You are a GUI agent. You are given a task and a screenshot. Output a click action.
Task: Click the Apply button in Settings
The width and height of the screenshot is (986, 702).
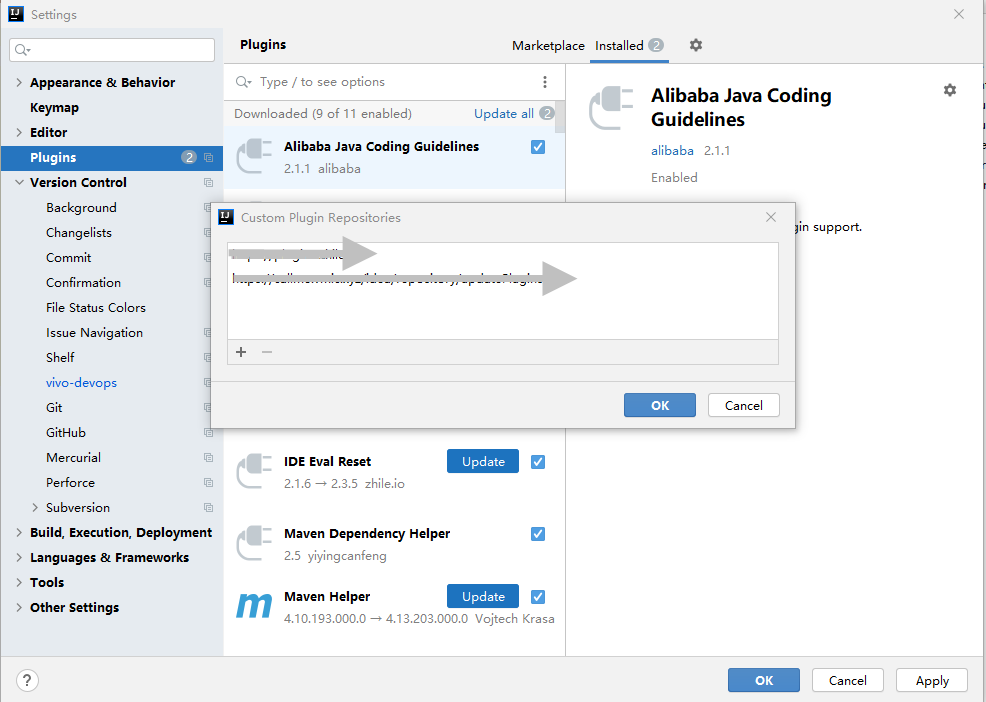click(x=932, y=680)
